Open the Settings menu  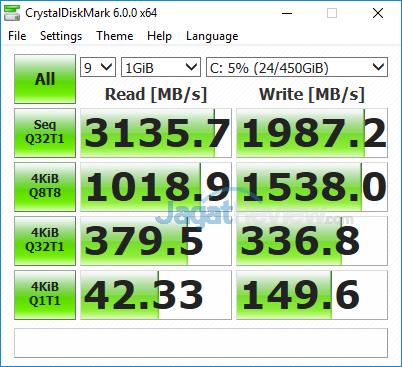pos(61,36)
